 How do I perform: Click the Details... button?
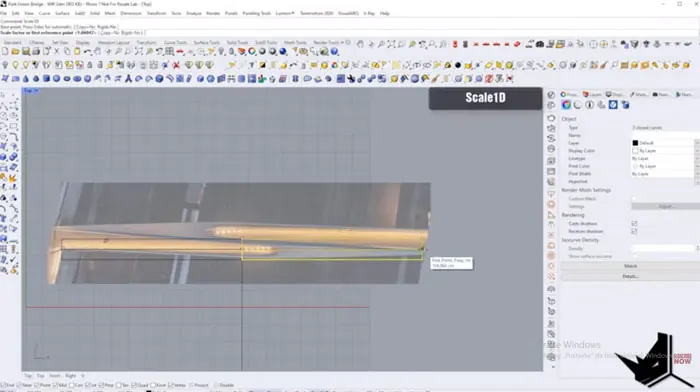coord(630,276)
